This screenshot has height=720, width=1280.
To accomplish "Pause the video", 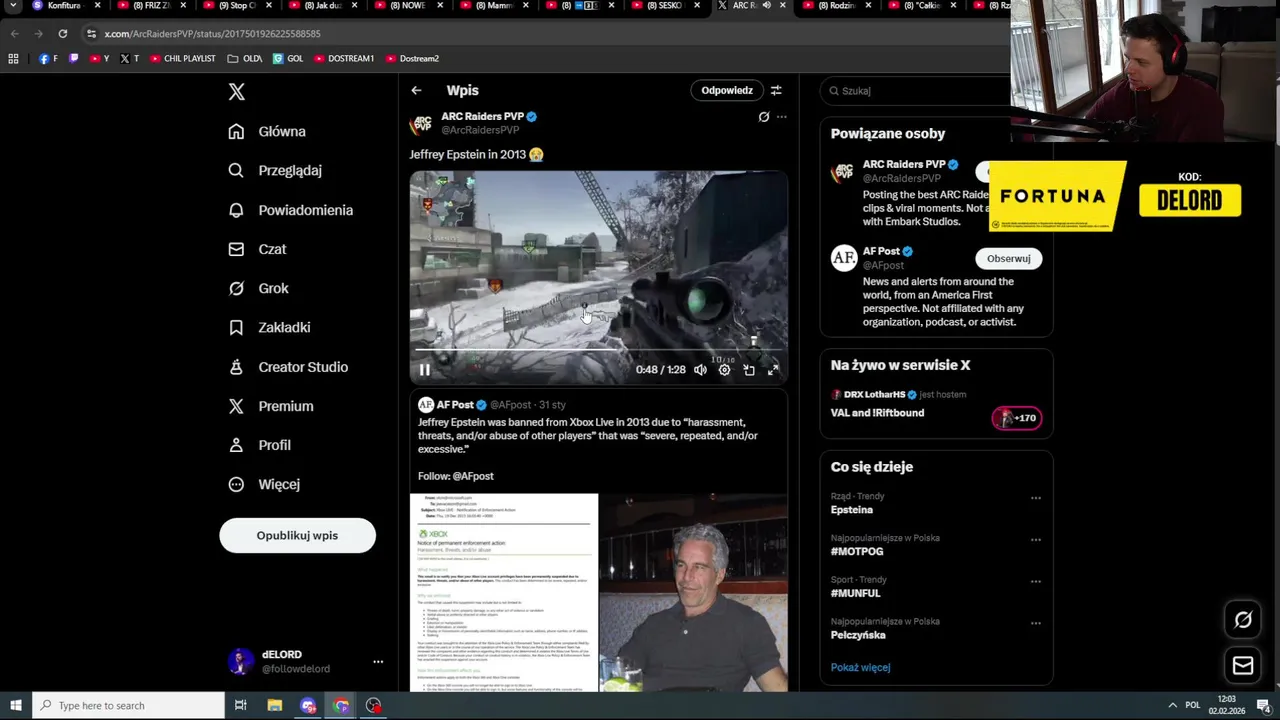I will click(424, 370).
